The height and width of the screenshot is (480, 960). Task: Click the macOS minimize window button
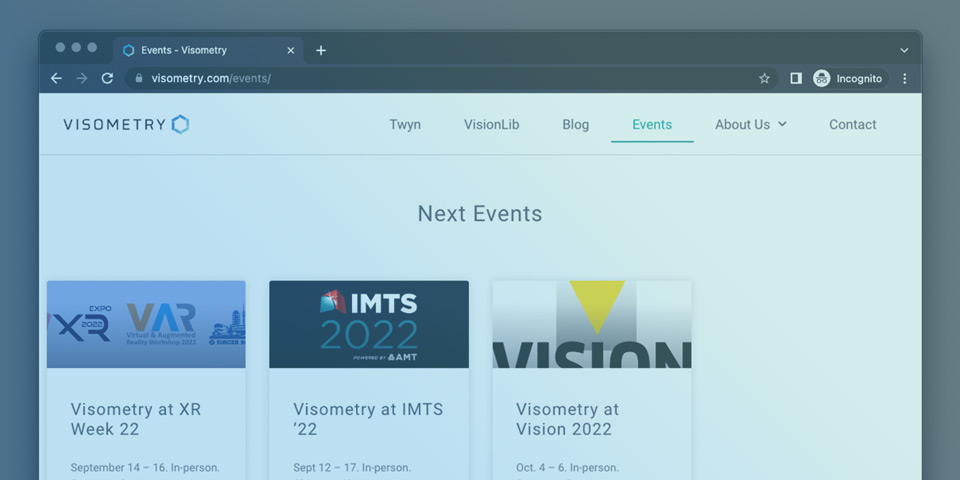(76, 47)
